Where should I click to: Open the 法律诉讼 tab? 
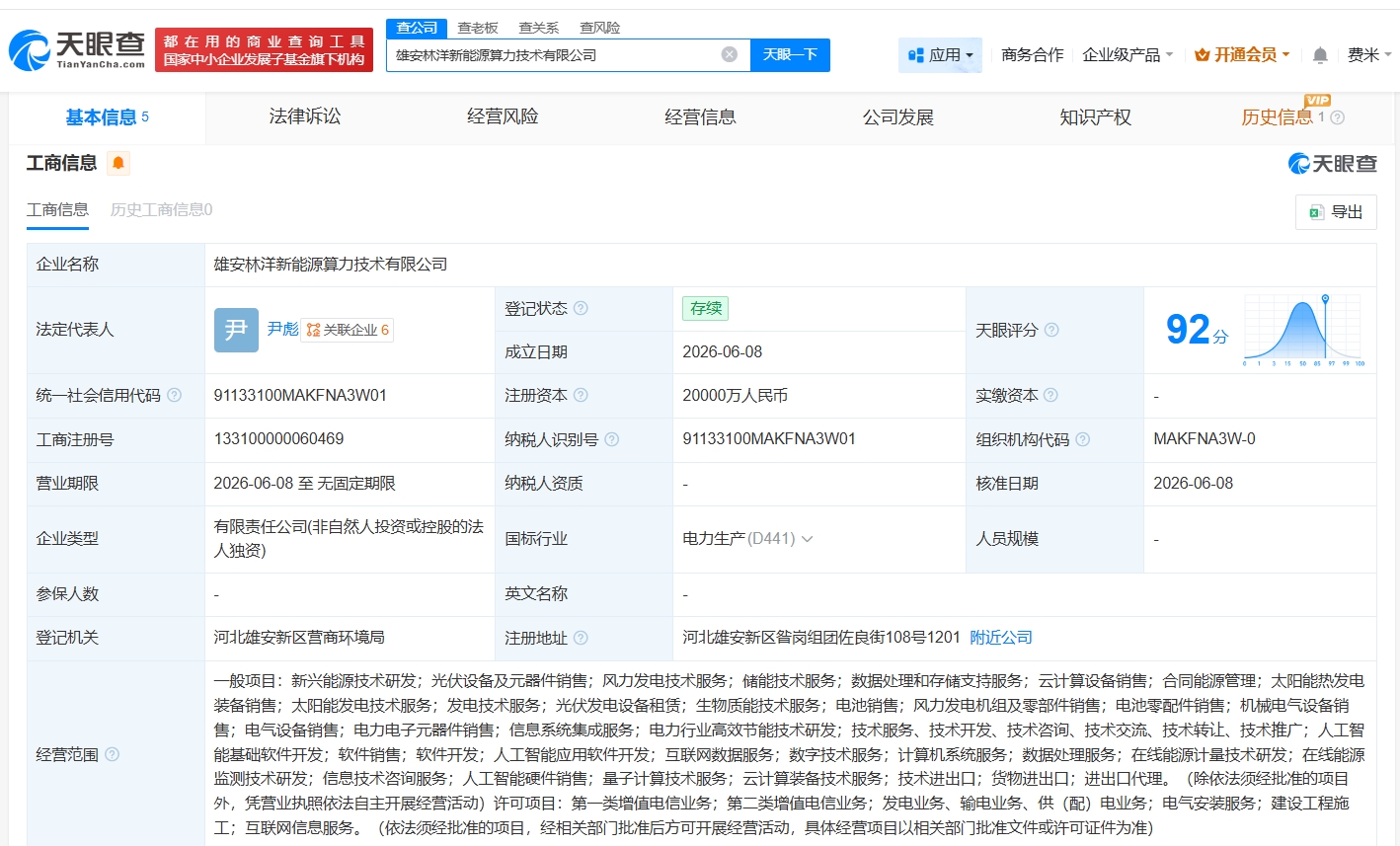pyautogui.click(x=305, y=117)
